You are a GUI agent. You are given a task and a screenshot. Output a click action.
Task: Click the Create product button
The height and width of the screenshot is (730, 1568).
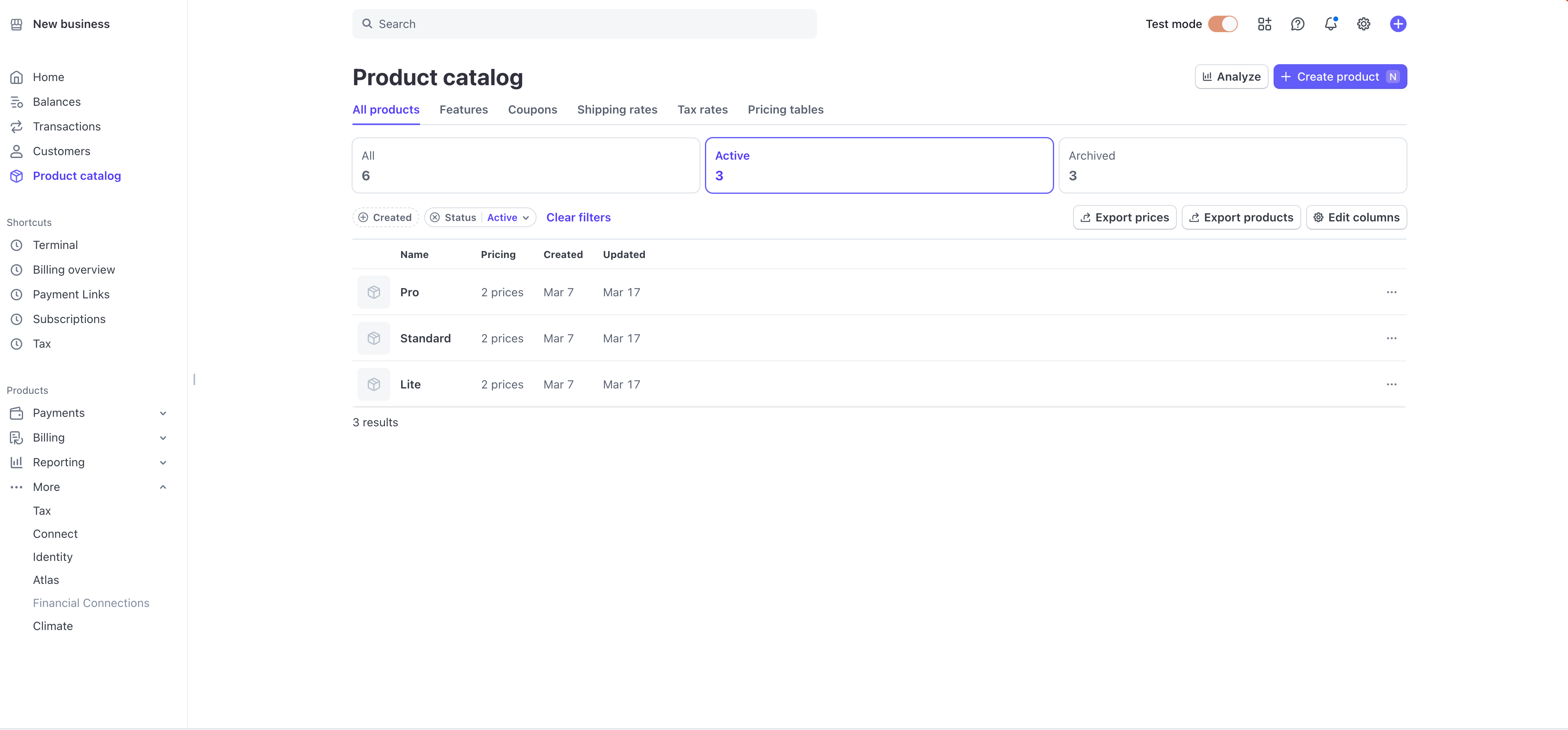(1339, 77)
